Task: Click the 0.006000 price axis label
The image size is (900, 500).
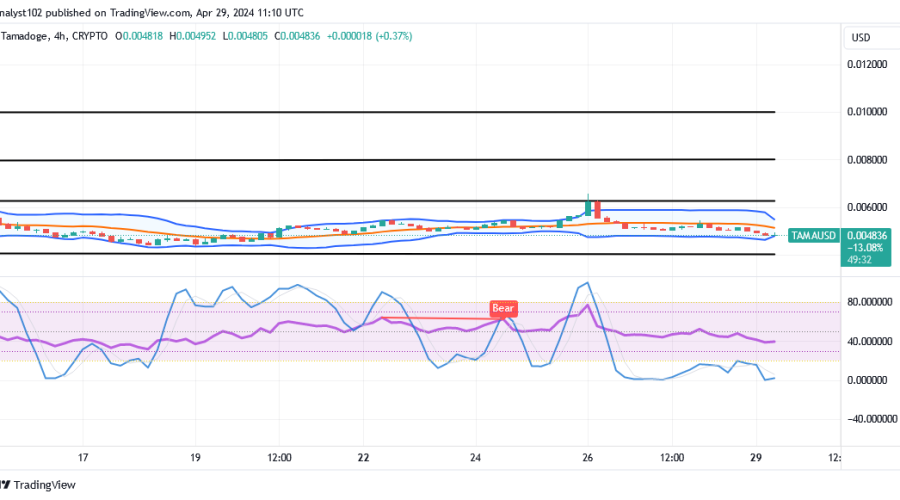Action: [867, 207]
